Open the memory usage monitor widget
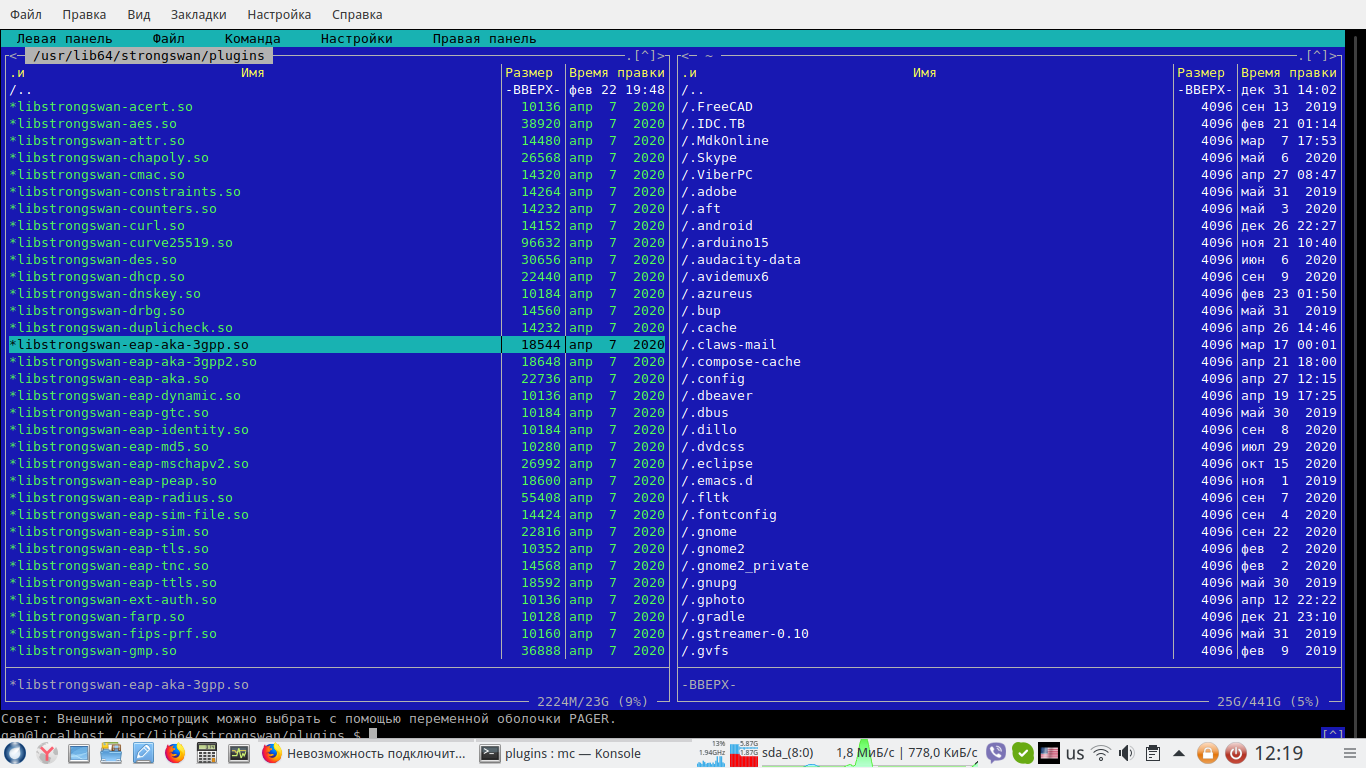The width and height of the screenshot is (1366, 768). [x=746, y=753]
